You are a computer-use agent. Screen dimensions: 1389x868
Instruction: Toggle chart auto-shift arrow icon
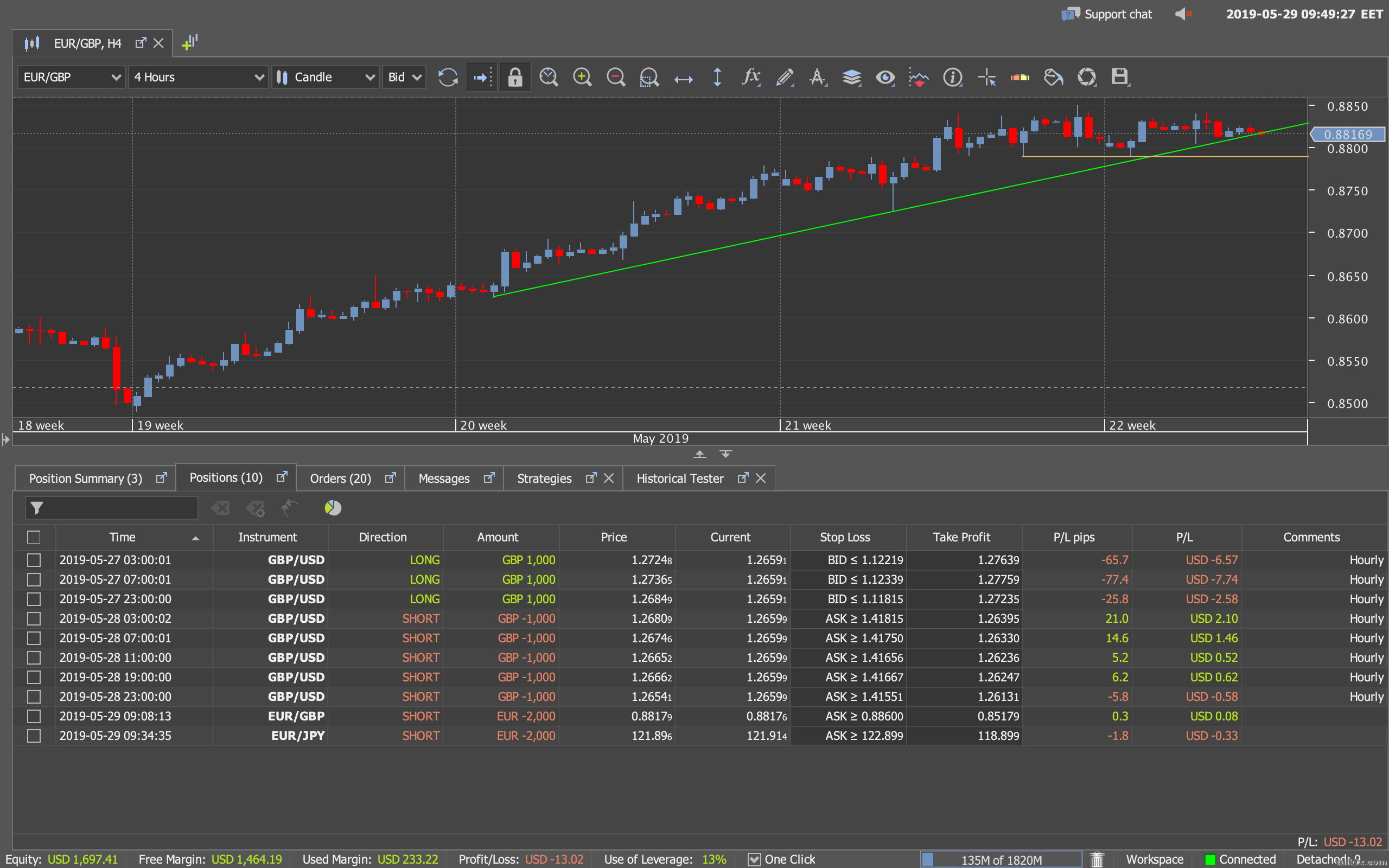(482, 78)
